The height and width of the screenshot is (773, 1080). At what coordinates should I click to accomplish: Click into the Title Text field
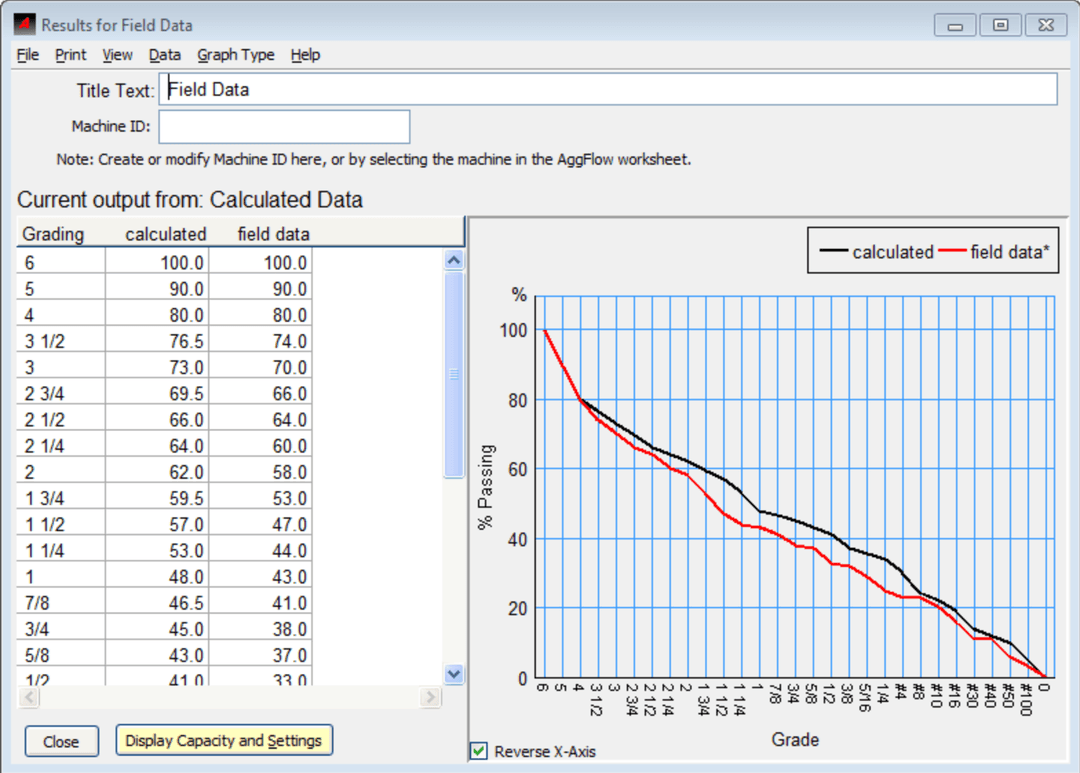[607, 89]
